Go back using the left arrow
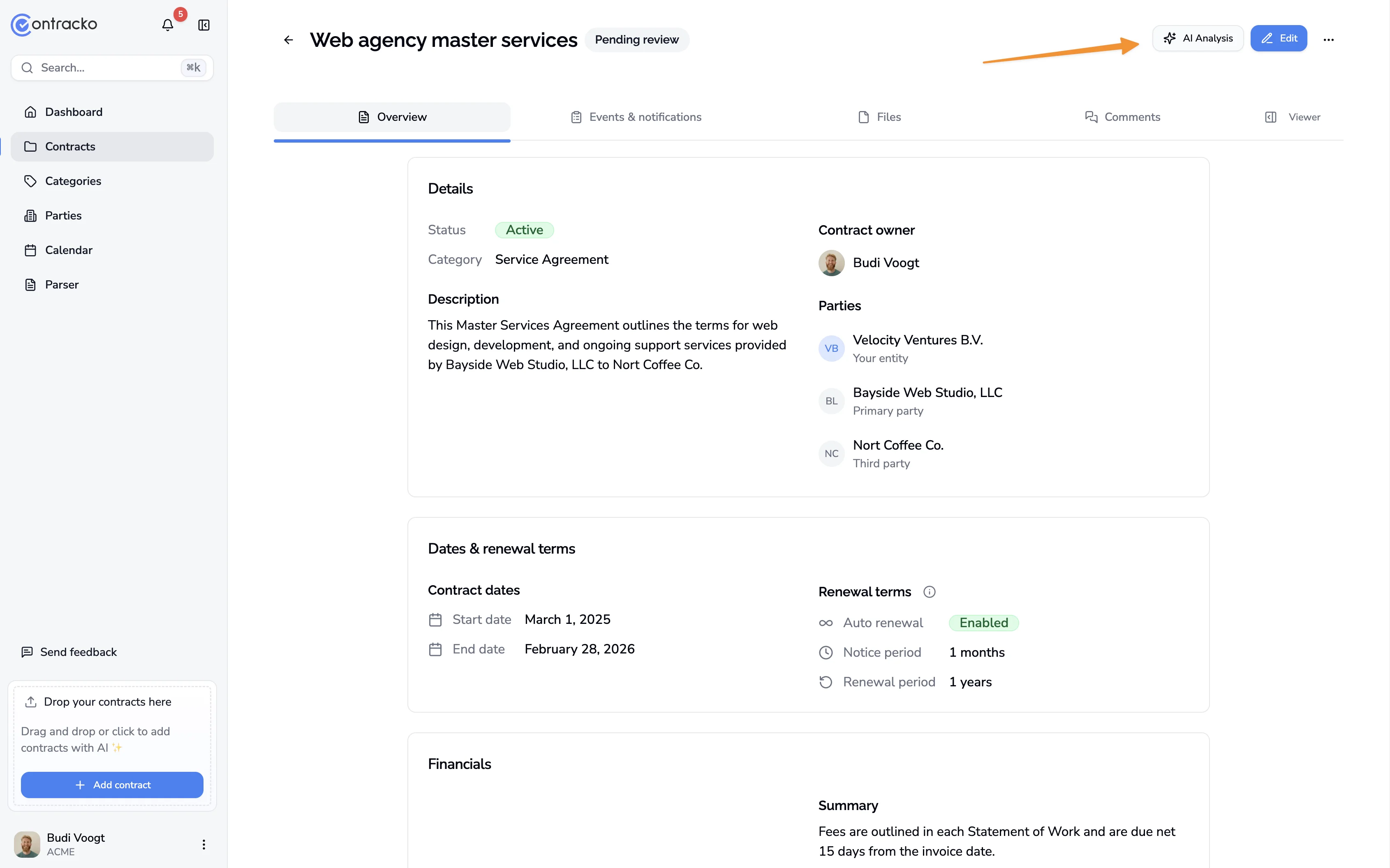Image resolution: width=1390 pixels, height=868 pixels. coord(288,39)
